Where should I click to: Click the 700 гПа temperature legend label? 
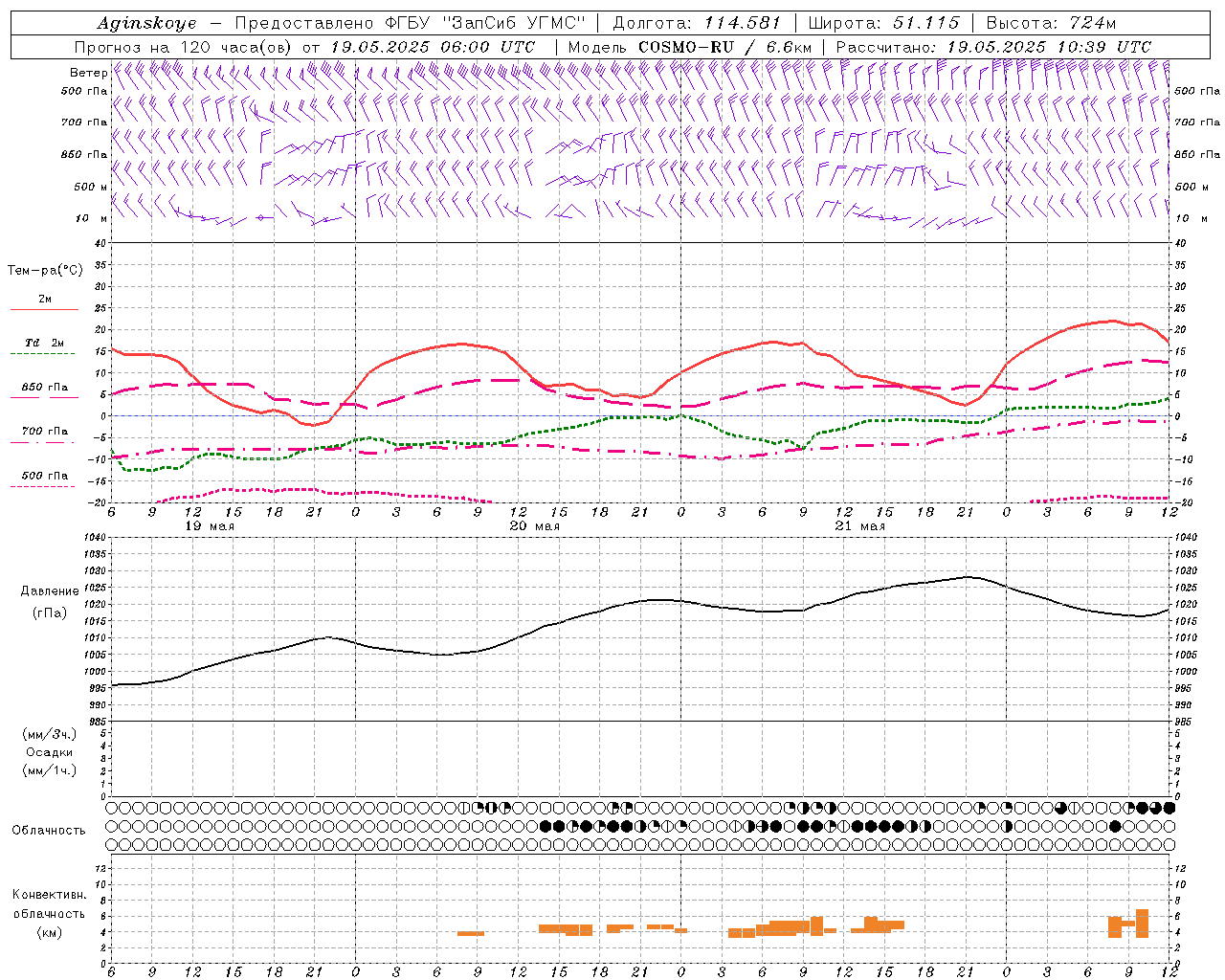pos(44,431)
